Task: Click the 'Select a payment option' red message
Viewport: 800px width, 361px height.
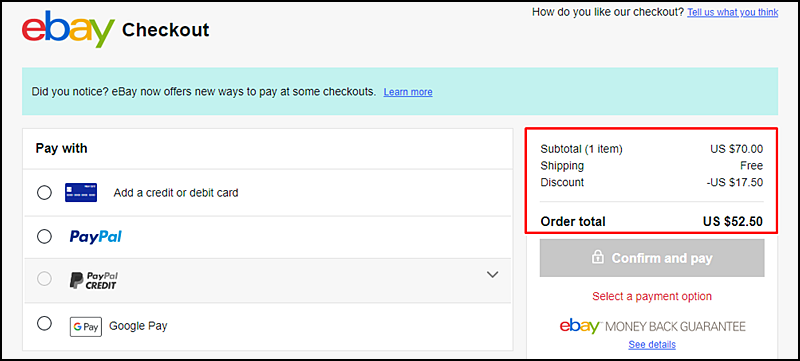Action: point(652,296)
